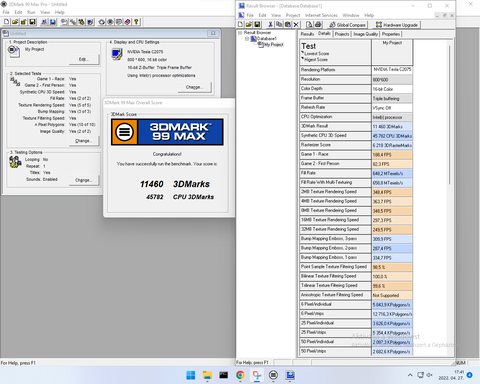Image resolution: width=480 pixels, height=384 pixels.
Task: Open the Result Browser Window menu
Action: [x=351, y=15]
